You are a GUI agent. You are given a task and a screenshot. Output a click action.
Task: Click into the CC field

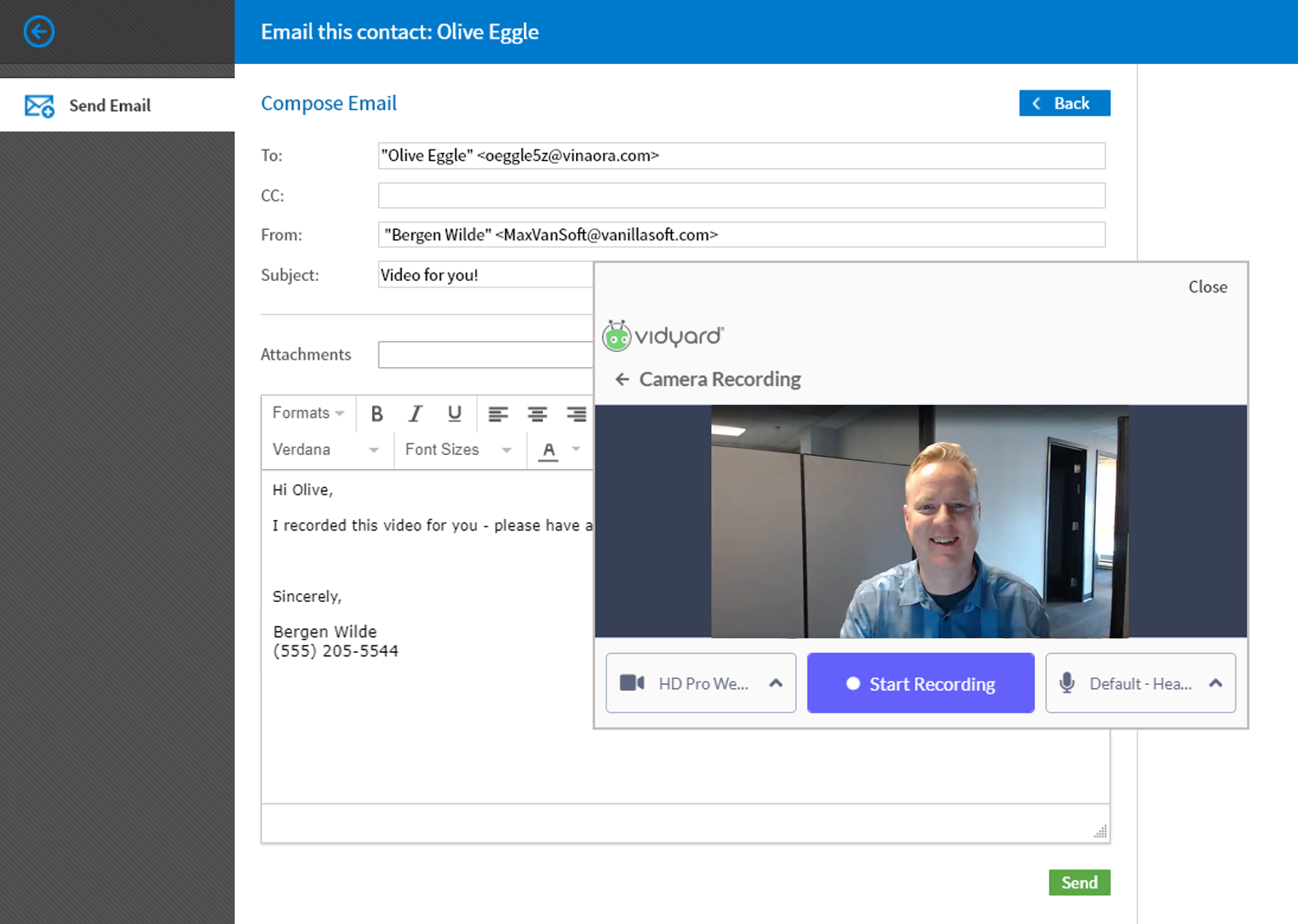click(741, 195)
